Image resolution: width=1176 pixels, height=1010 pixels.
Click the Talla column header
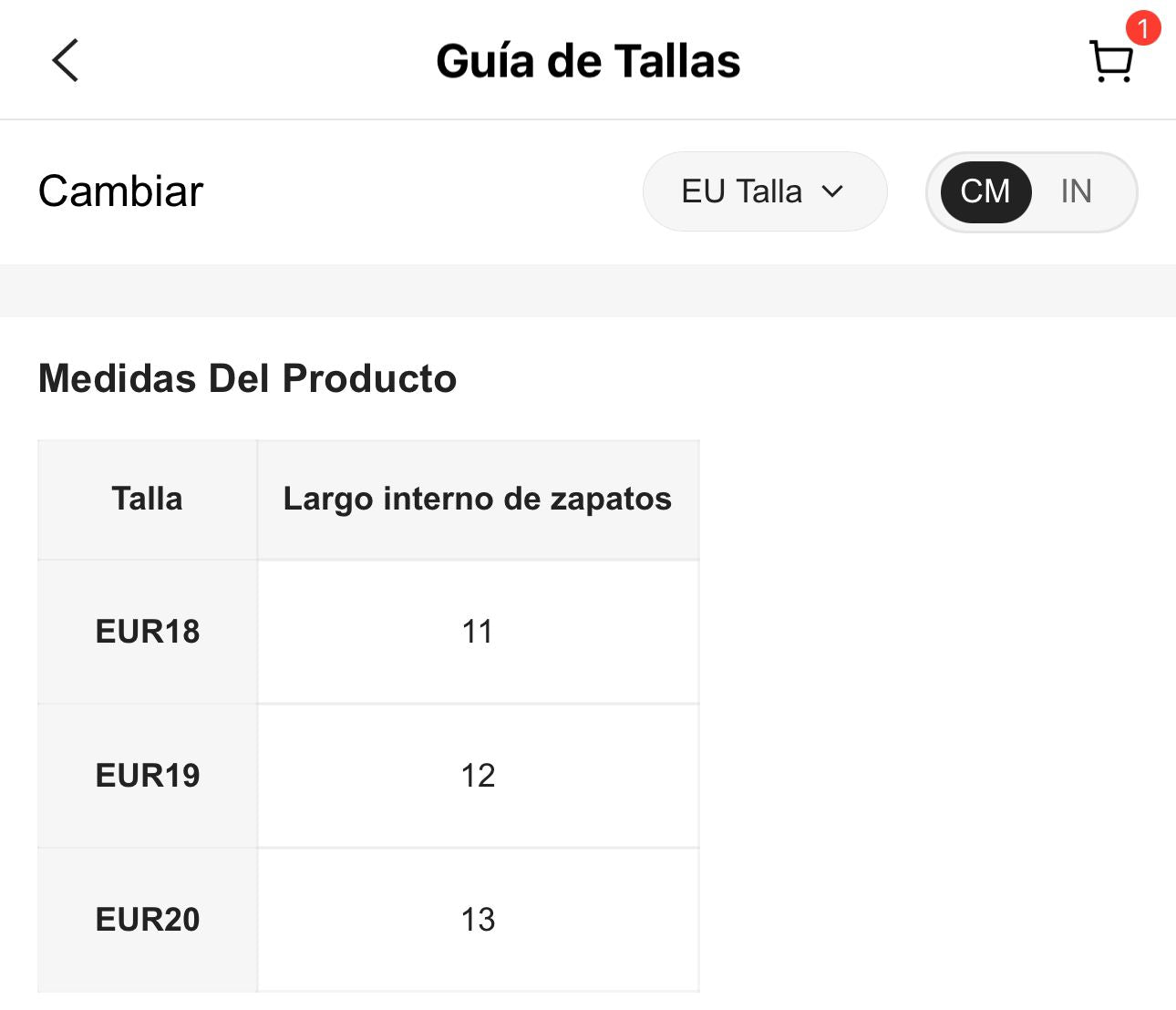tap(147, 500)
